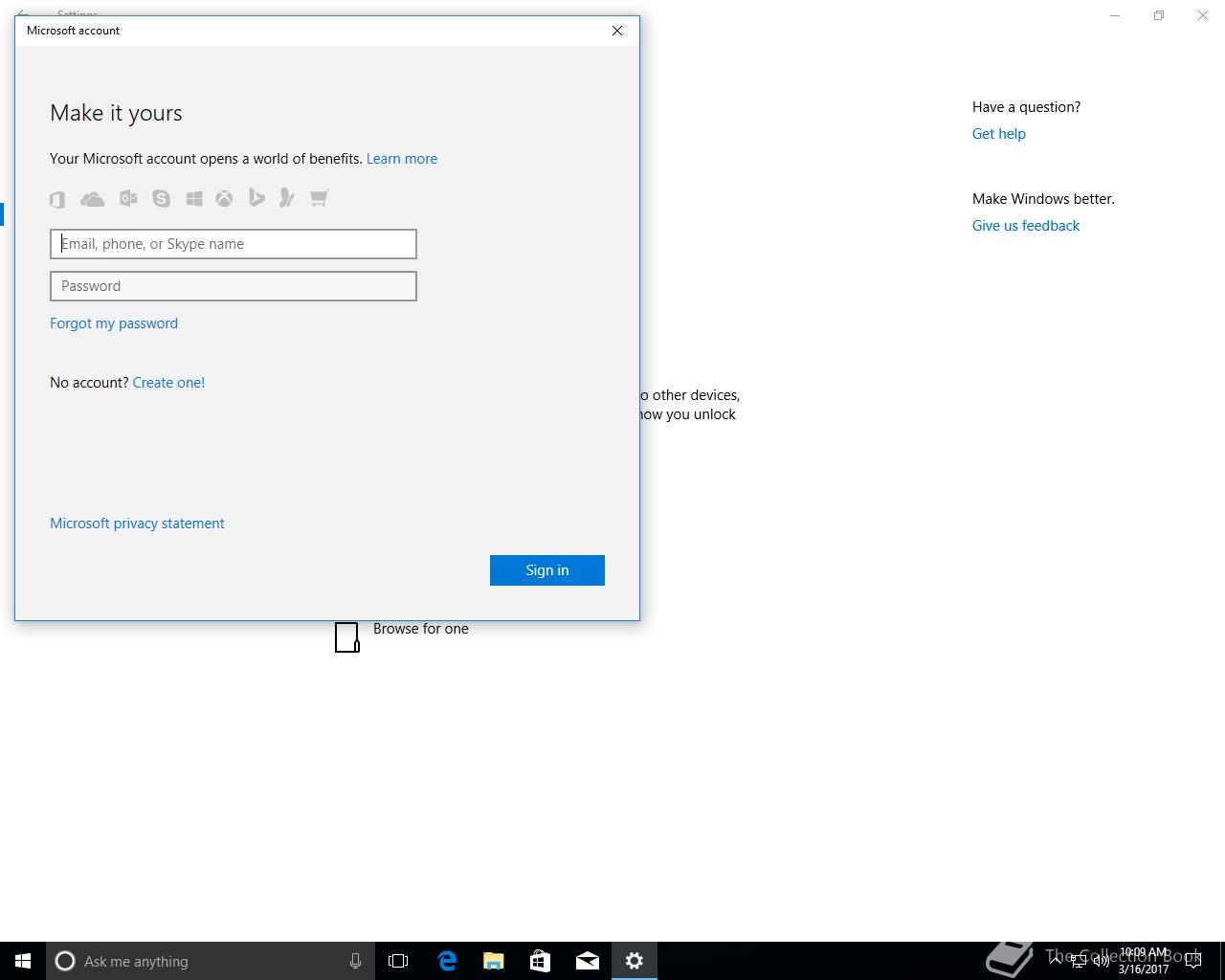
Task: Open Task View from the taskbar
Action: click(398, 961)
